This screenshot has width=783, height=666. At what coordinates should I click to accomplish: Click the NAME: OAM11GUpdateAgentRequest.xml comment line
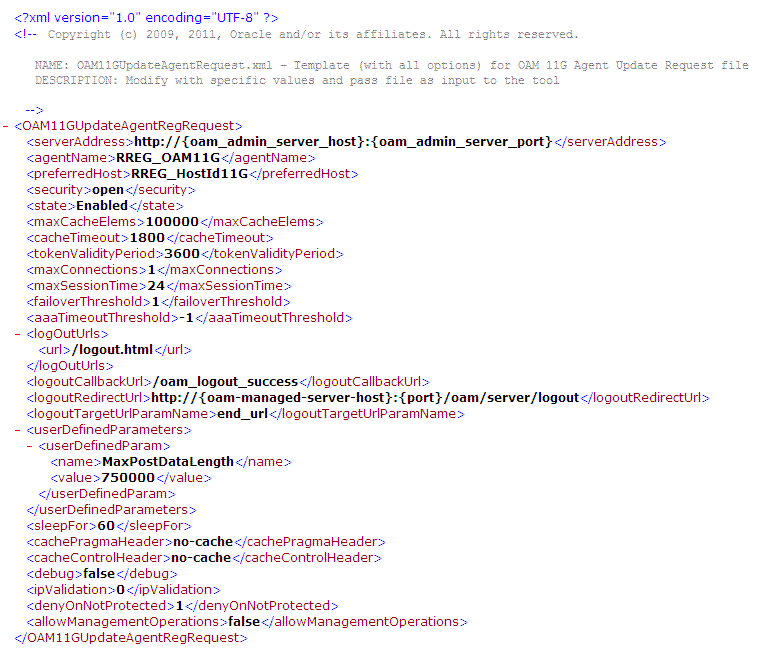coord(392,65)
